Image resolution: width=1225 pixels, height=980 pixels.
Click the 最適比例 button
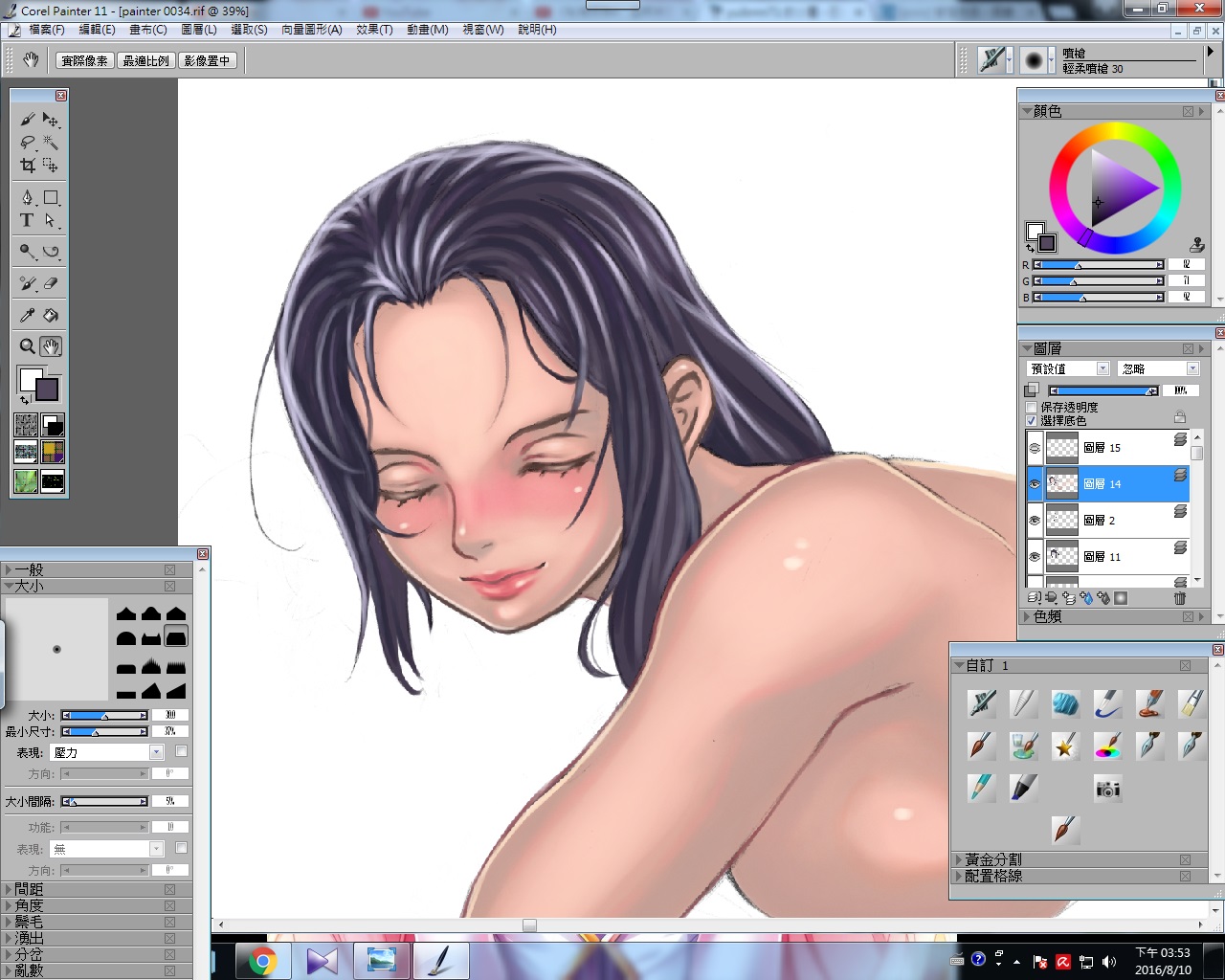coord(146,60)
